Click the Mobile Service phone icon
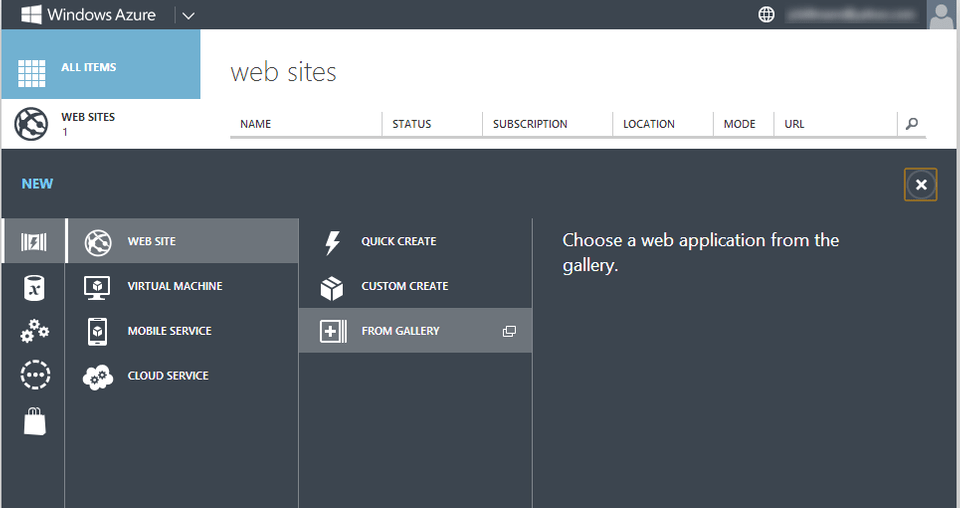960x508 pixels. point(97,332)
